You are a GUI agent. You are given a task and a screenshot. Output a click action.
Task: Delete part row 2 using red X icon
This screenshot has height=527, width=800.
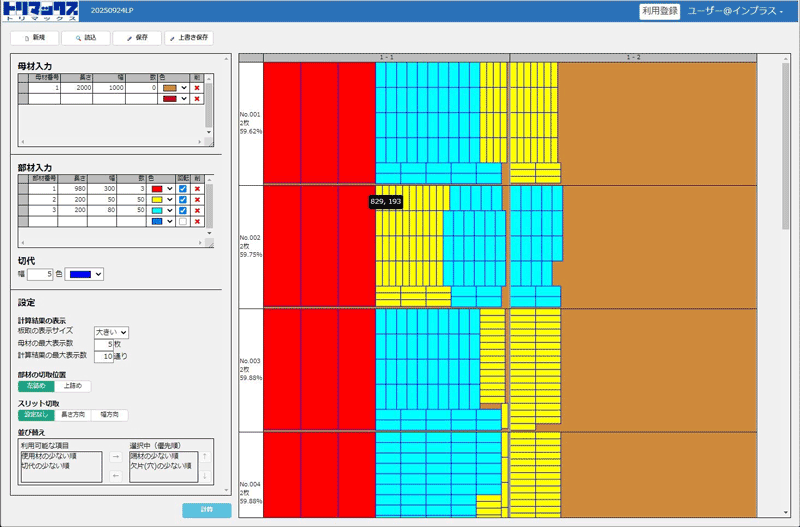(x=197, y=200)
